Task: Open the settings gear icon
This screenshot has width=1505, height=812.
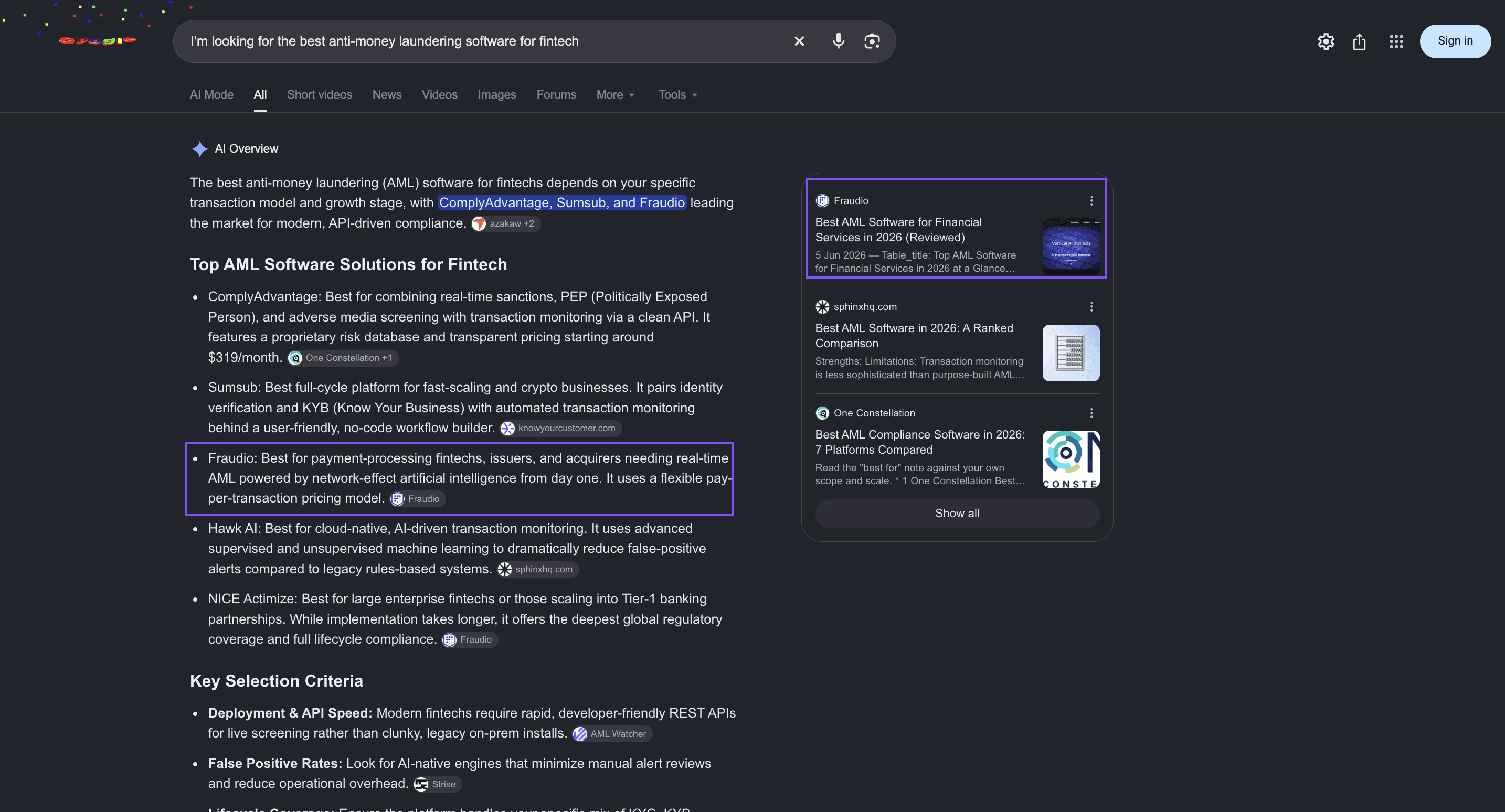Action: [1326, 41]
